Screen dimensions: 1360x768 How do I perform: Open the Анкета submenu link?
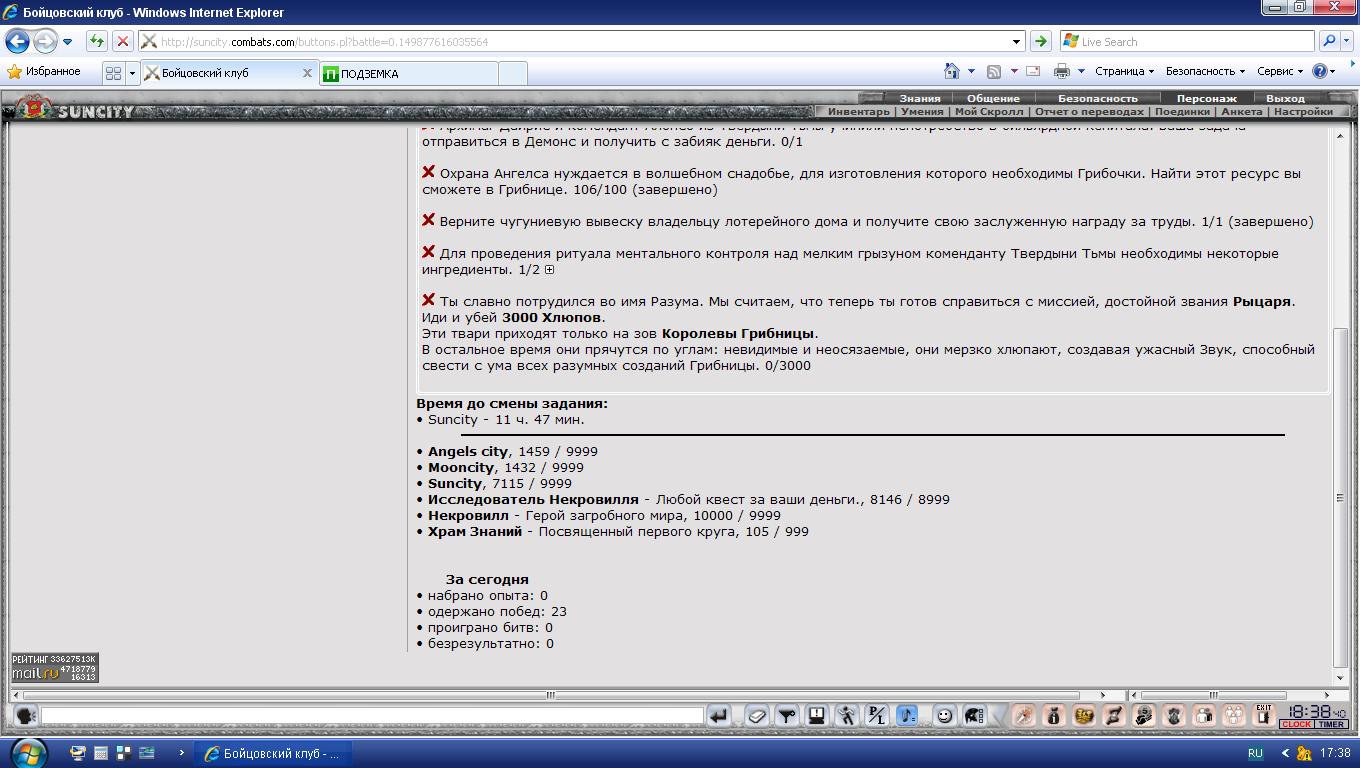(x=1242, y=112)
